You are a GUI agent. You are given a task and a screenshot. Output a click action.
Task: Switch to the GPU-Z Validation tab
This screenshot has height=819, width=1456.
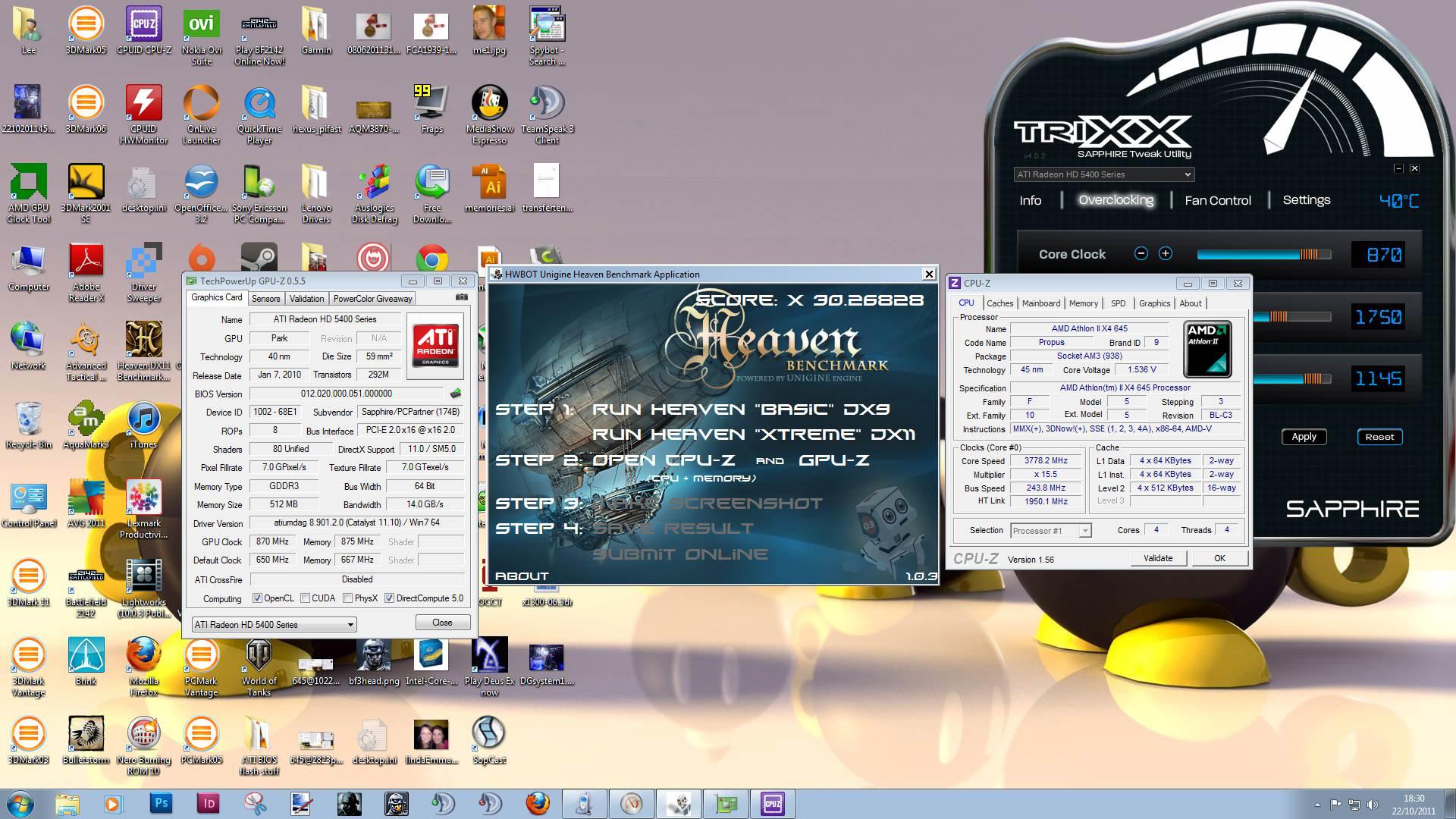point(306,299)
